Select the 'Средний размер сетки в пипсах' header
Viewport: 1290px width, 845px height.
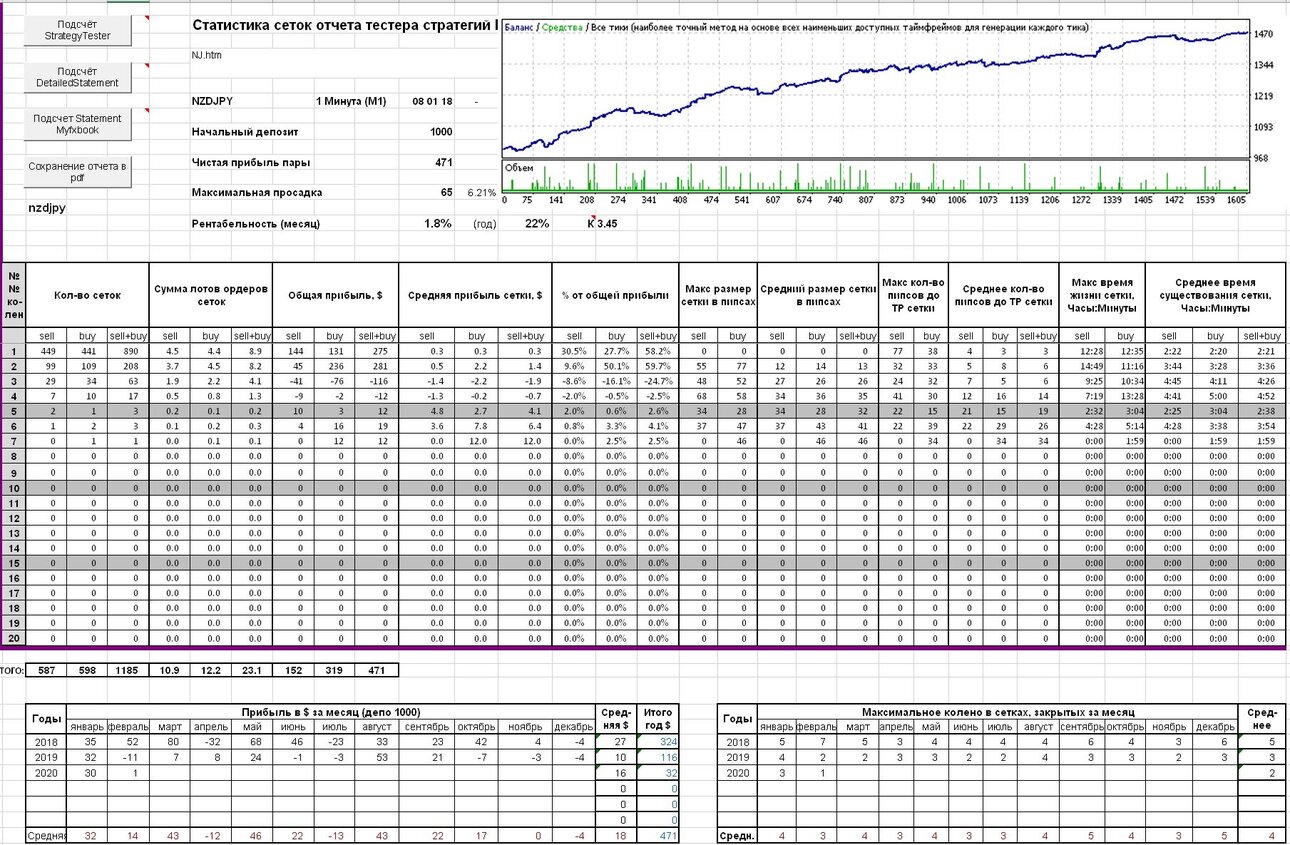coord(817,295)
